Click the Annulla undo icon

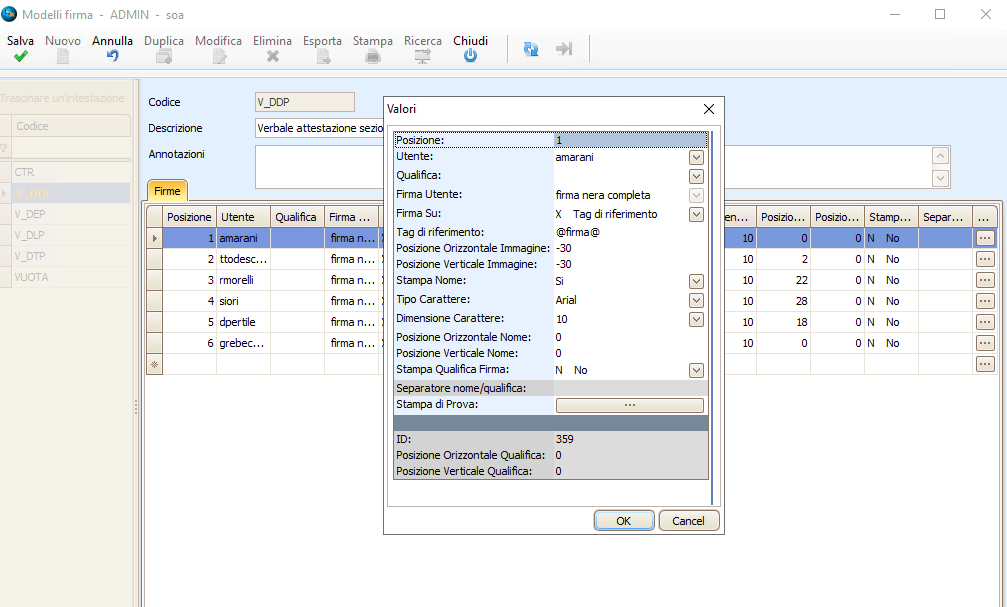click(x=112, y=57)
